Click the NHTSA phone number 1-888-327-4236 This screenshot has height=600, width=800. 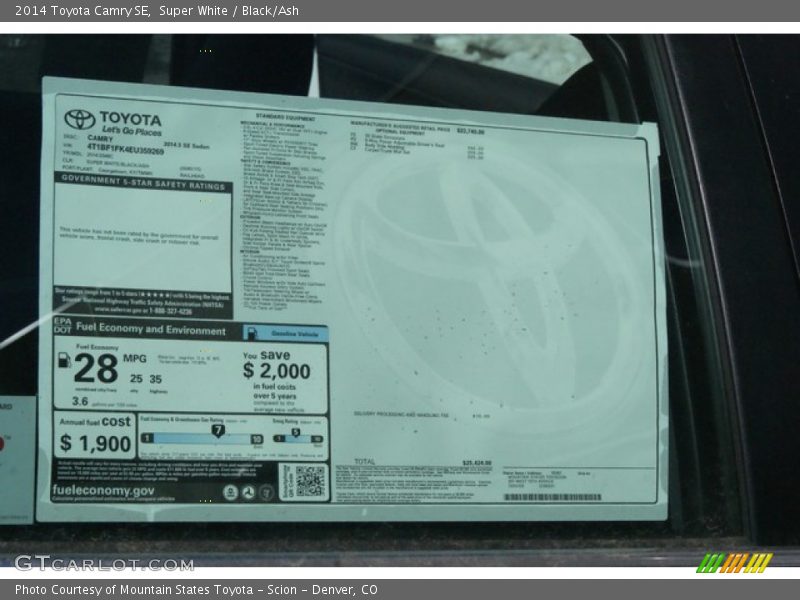pyautogui.click(x=170, y=311)
